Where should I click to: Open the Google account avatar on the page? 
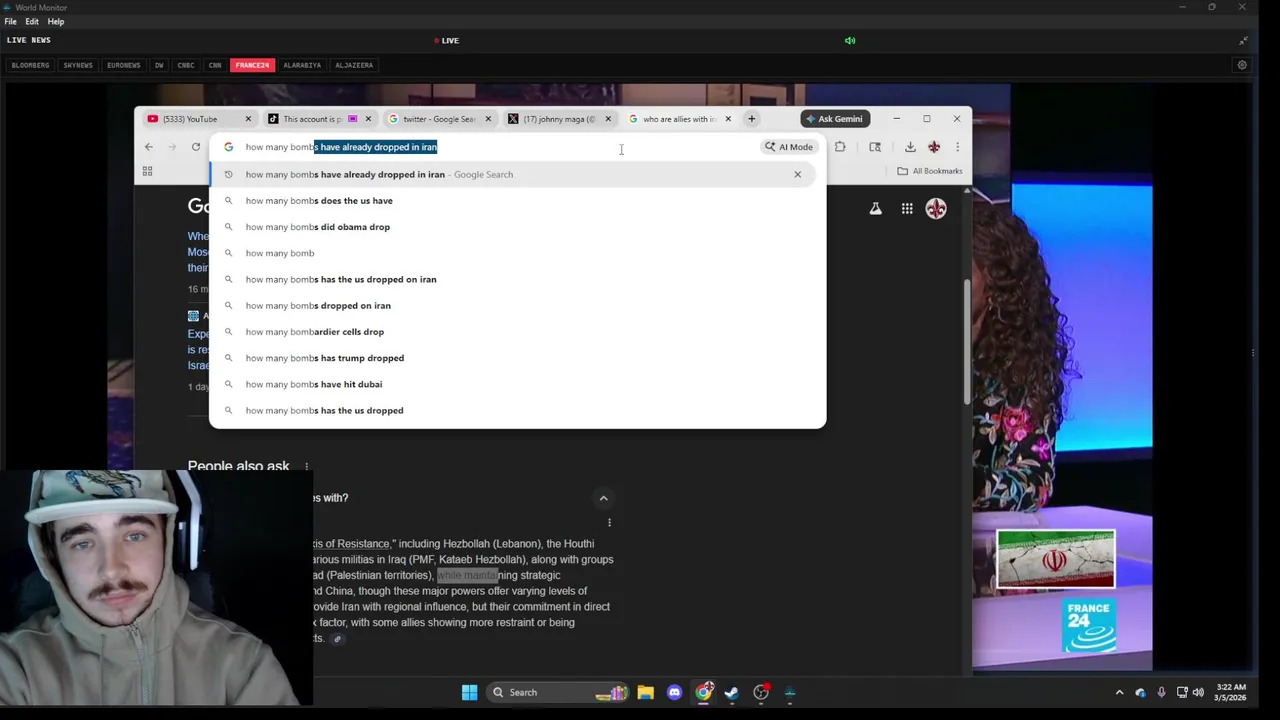point(936,208)
